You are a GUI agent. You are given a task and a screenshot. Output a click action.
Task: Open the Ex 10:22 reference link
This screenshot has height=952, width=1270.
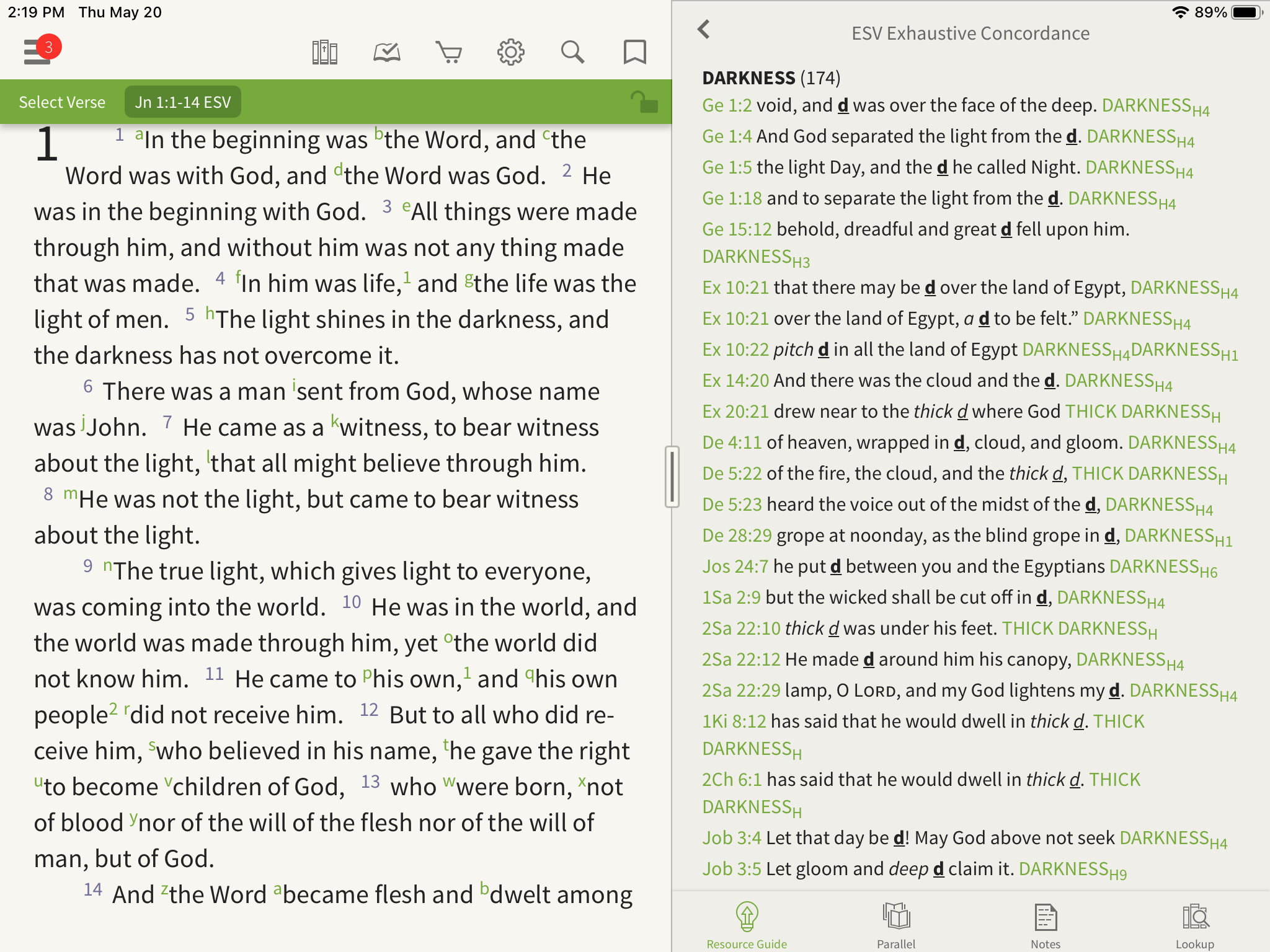tap(735, 350)
